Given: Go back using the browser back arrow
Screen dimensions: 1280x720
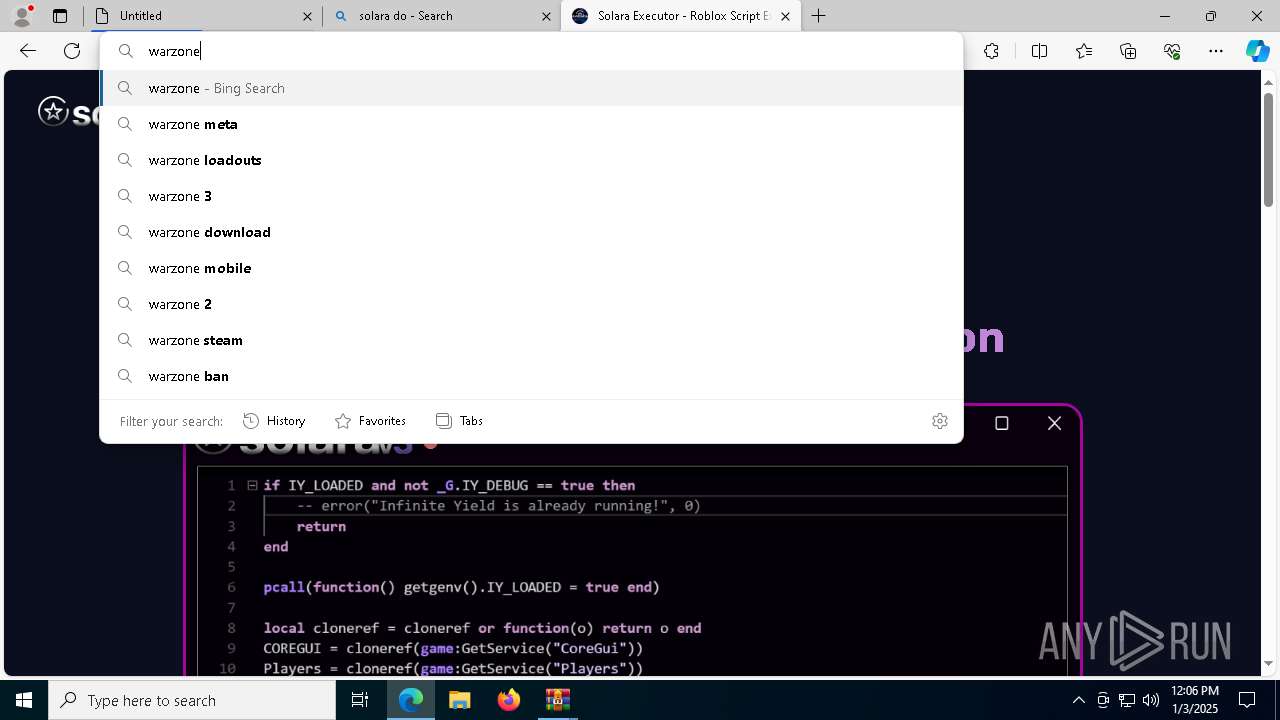Looking at the screenshot, I should tap(28, 51).
